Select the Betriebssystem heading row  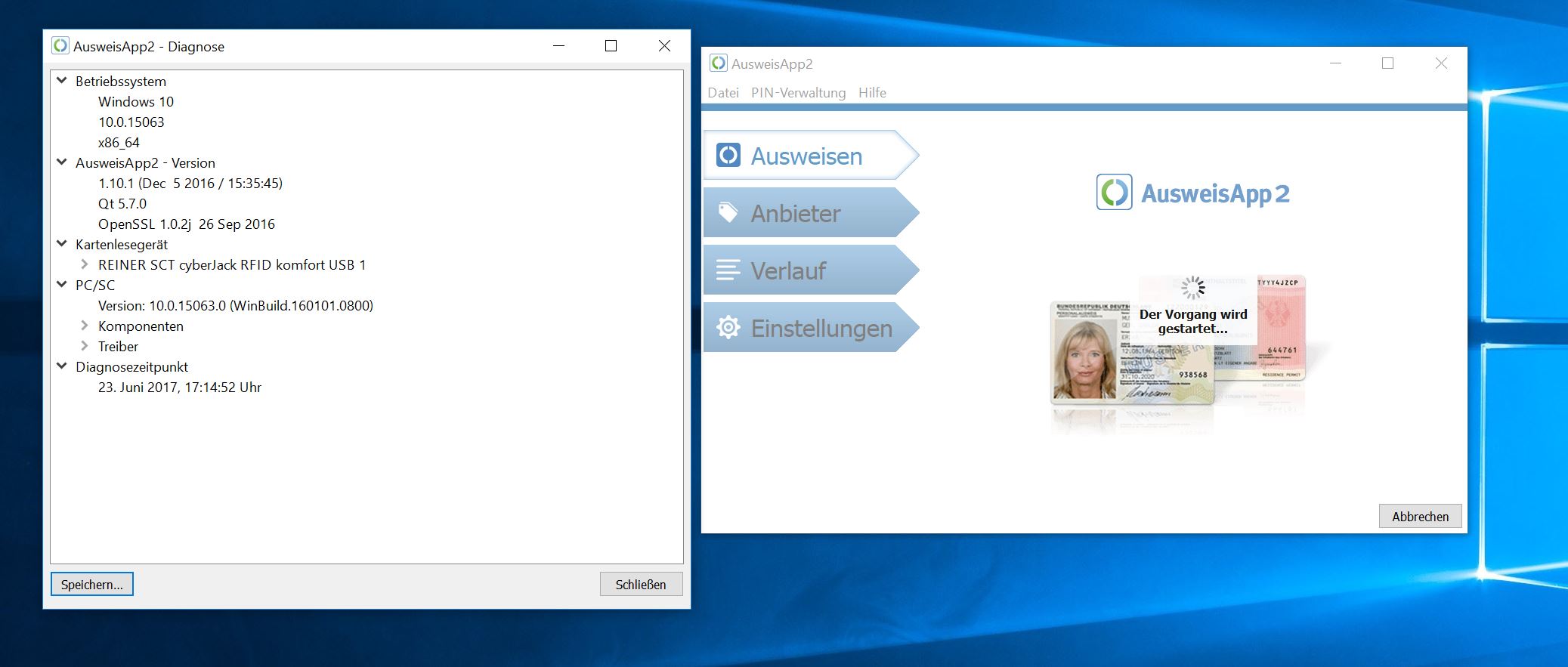pyautogui.click(x=121, y=81)
